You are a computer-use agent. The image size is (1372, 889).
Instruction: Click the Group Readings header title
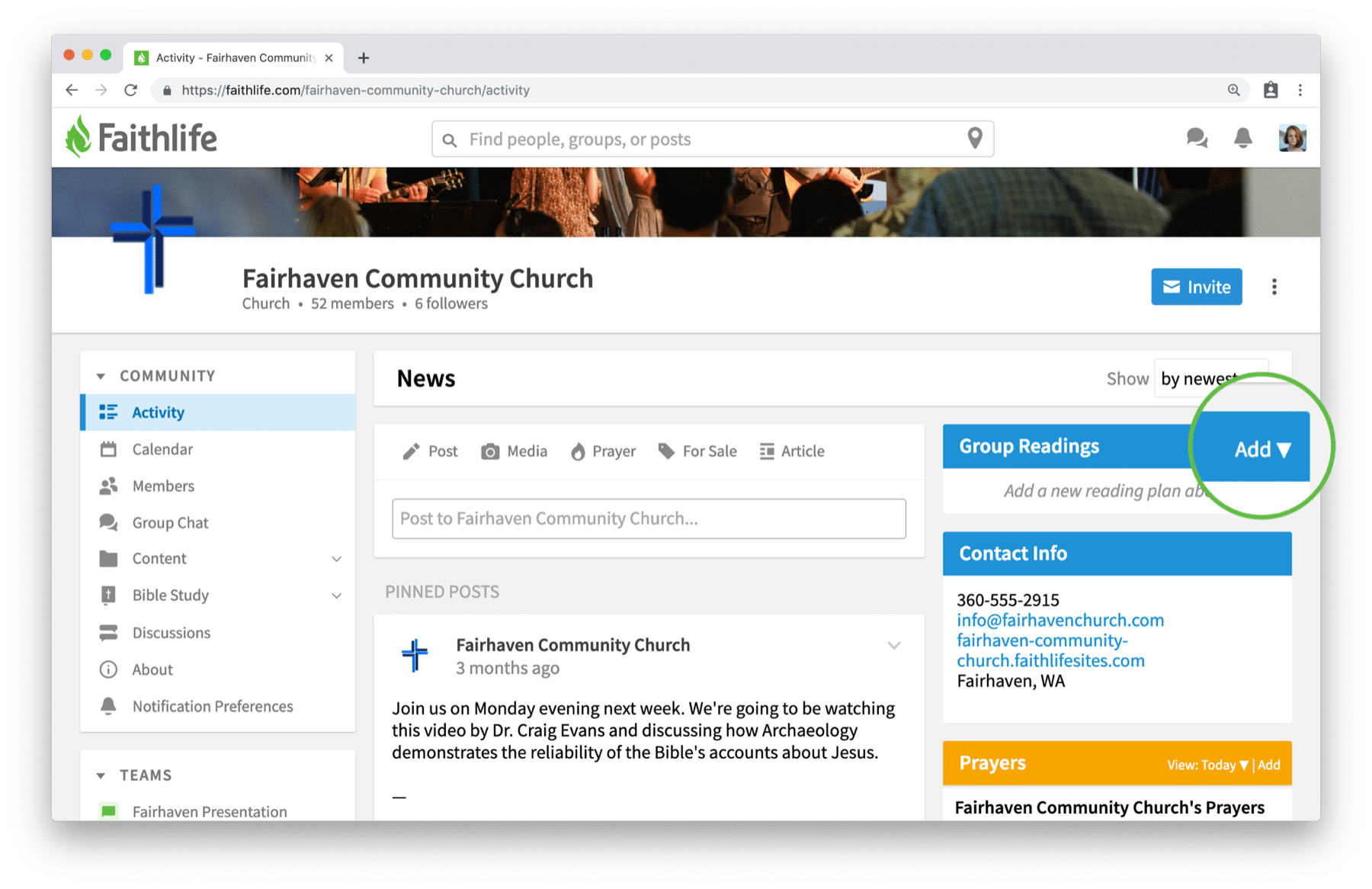tap(1029, 446)
